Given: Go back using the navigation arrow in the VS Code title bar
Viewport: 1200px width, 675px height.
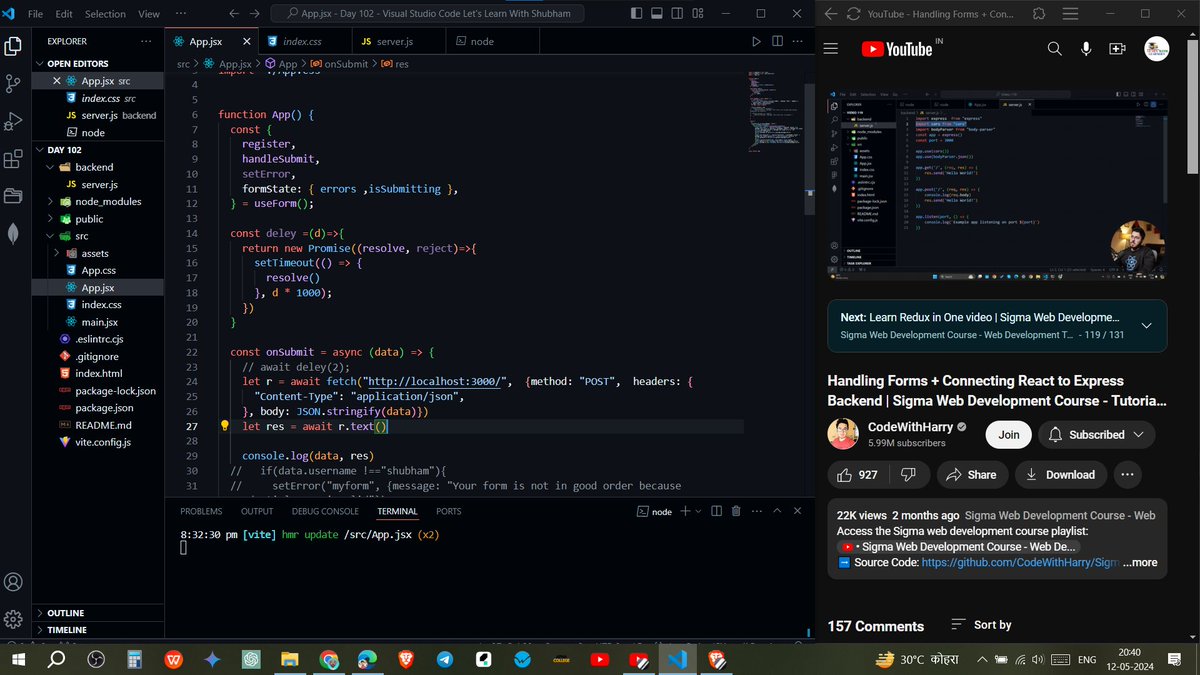Looking at the screenshot, I should pyautogui.click(x=232, y=14).
